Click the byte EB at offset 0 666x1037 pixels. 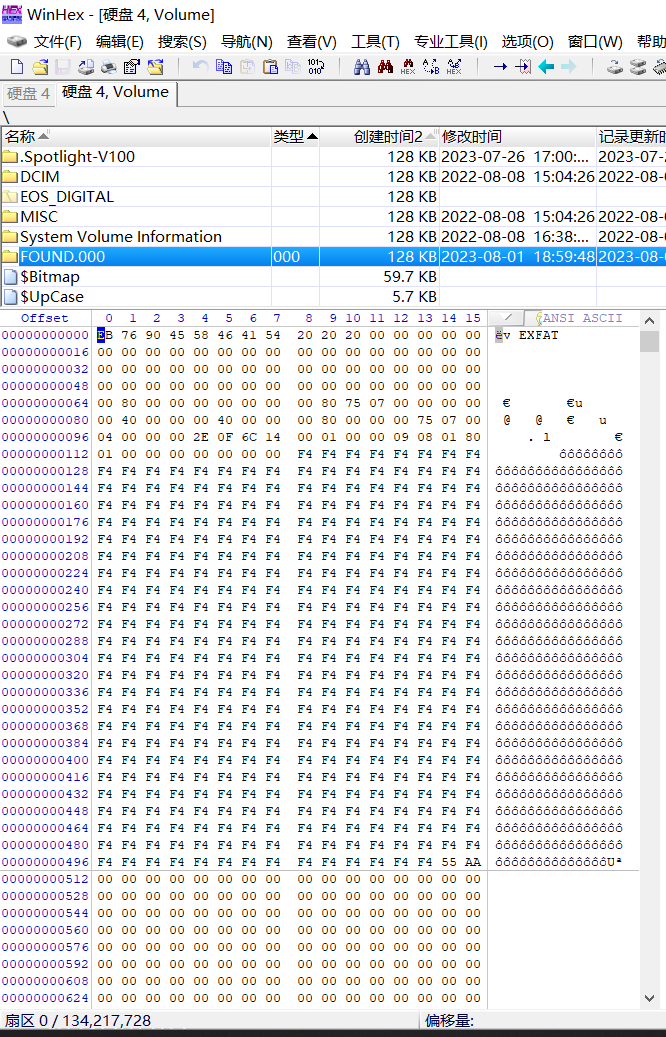coord(105,335)
